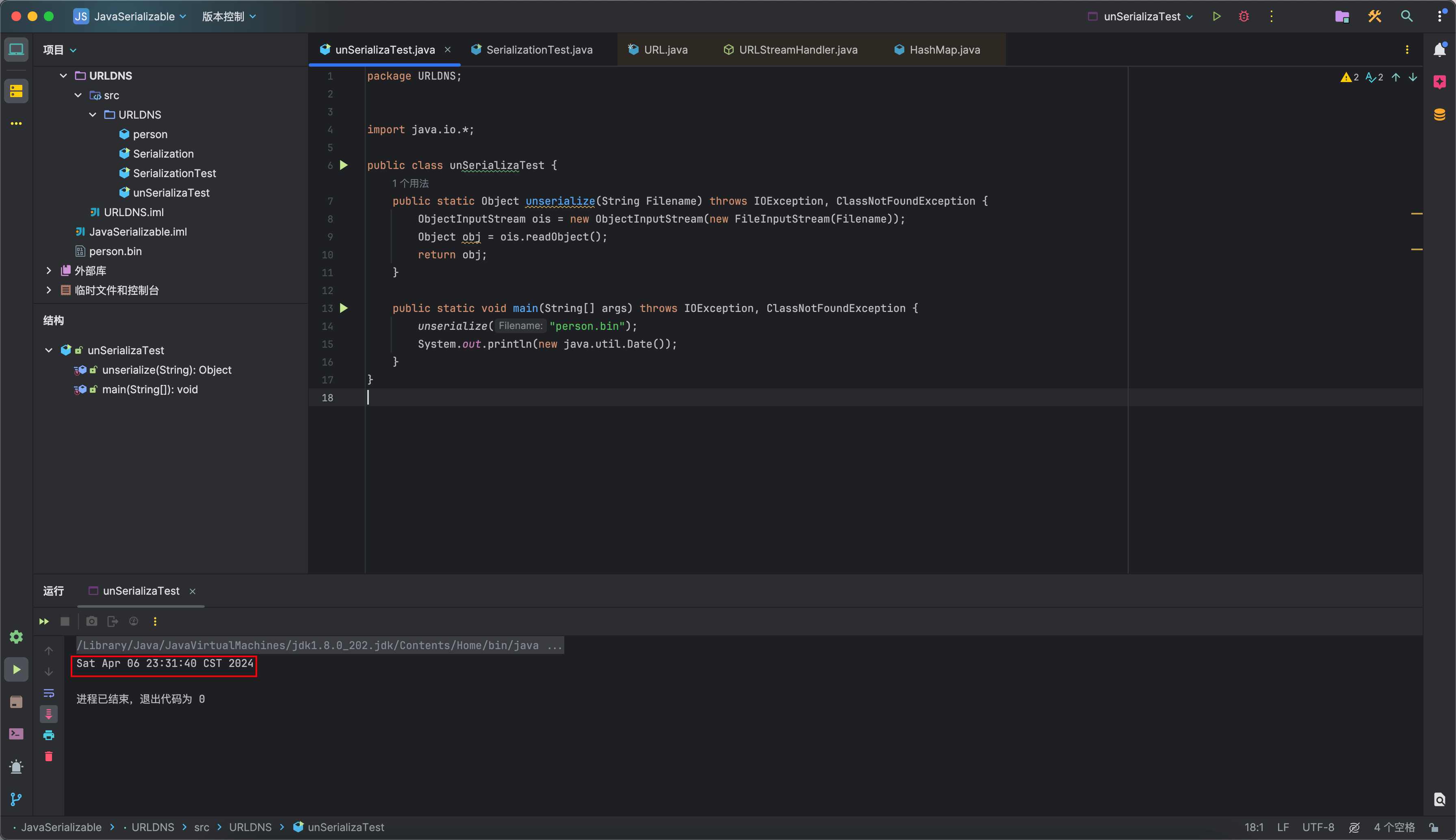
Task: Open the pink plugin tool window on right
Action: tap(1439, 82)
